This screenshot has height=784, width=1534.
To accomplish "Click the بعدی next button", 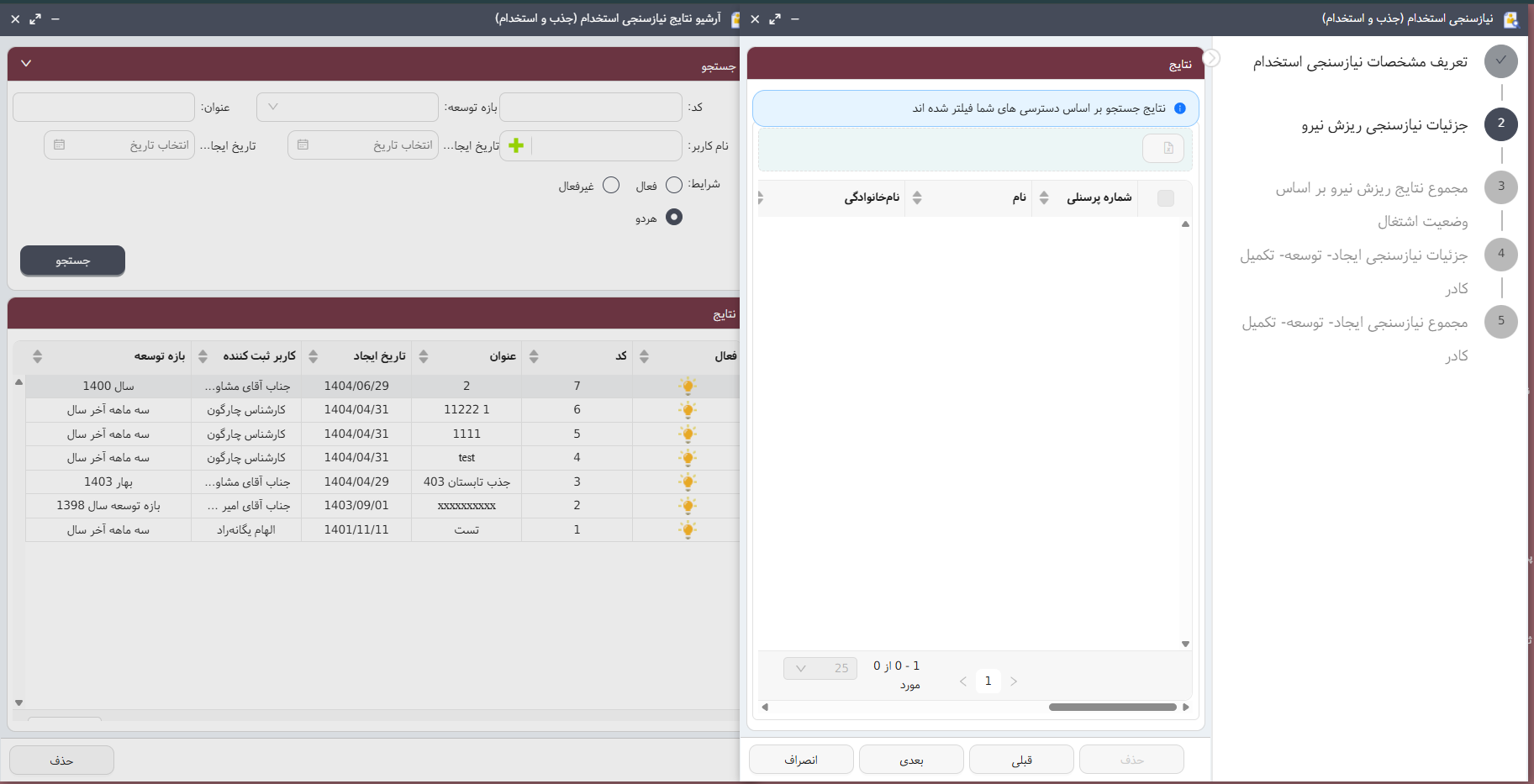I will [911, 760].
